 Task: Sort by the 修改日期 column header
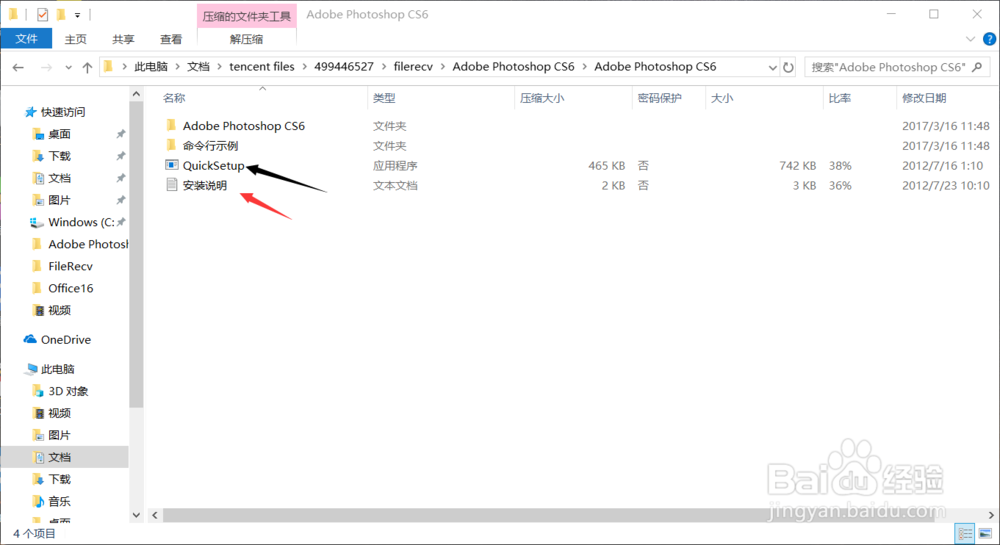[x=924, y=98]
